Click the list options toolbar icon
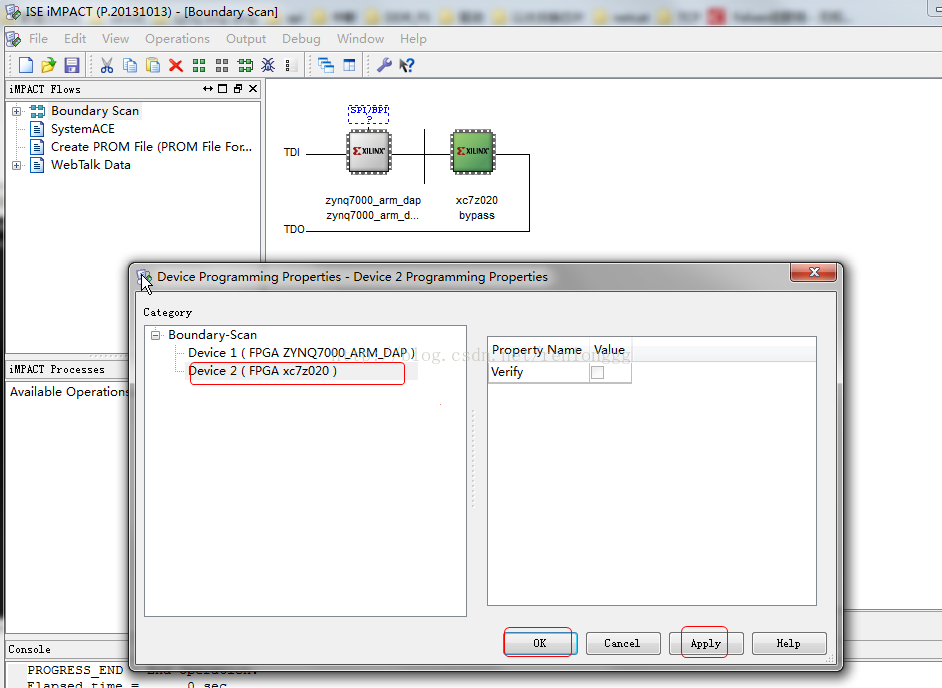 (x=288, y=65)
